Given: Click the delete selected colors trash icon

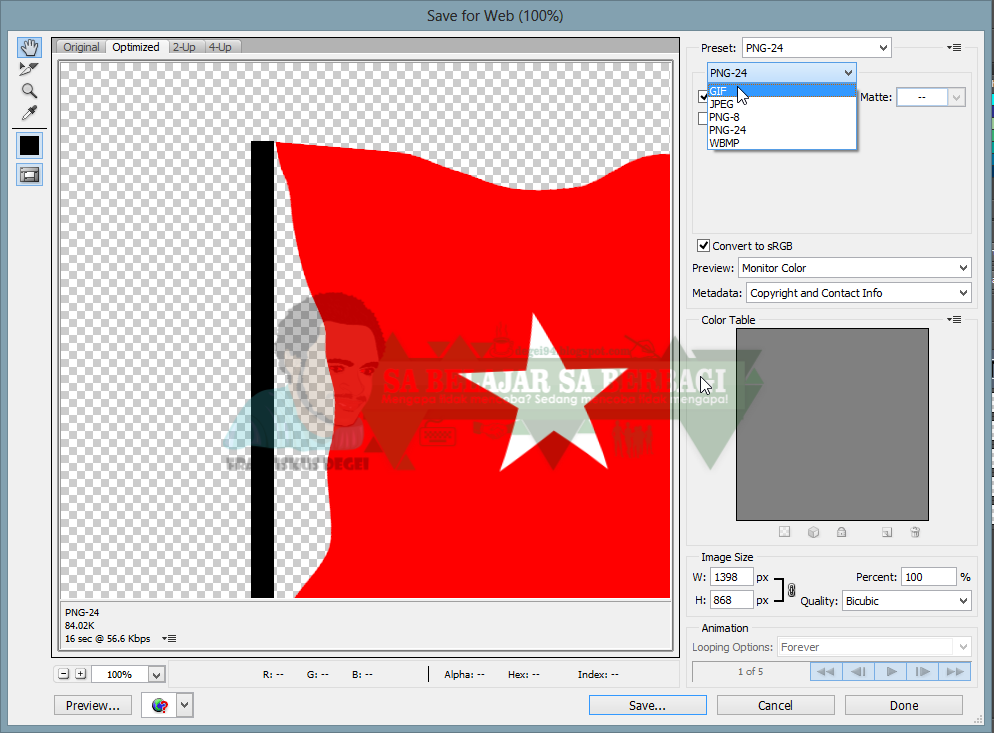Looking at the screenshot, I should [x=915, y=532].
